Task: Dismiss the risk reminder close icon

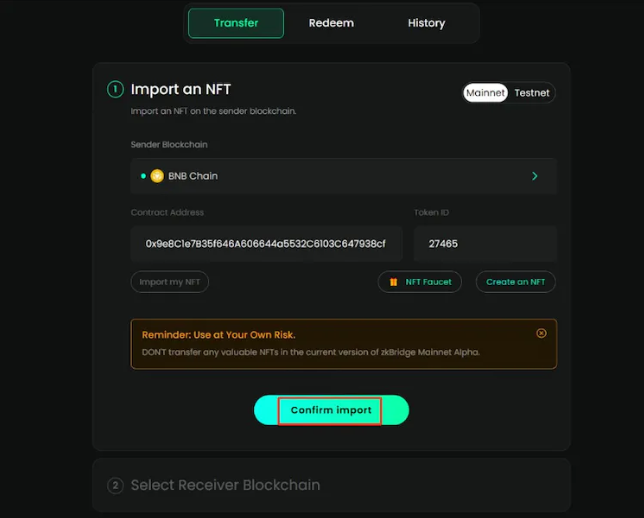Action: coord(541,333)
